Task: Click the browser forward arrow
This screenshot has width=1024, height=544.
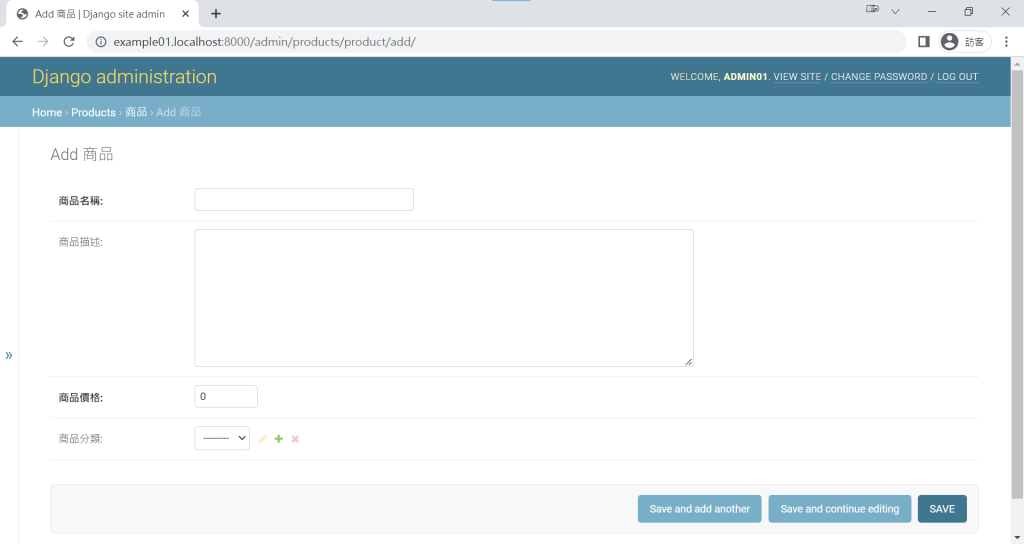Action: (x=43, y=42)
